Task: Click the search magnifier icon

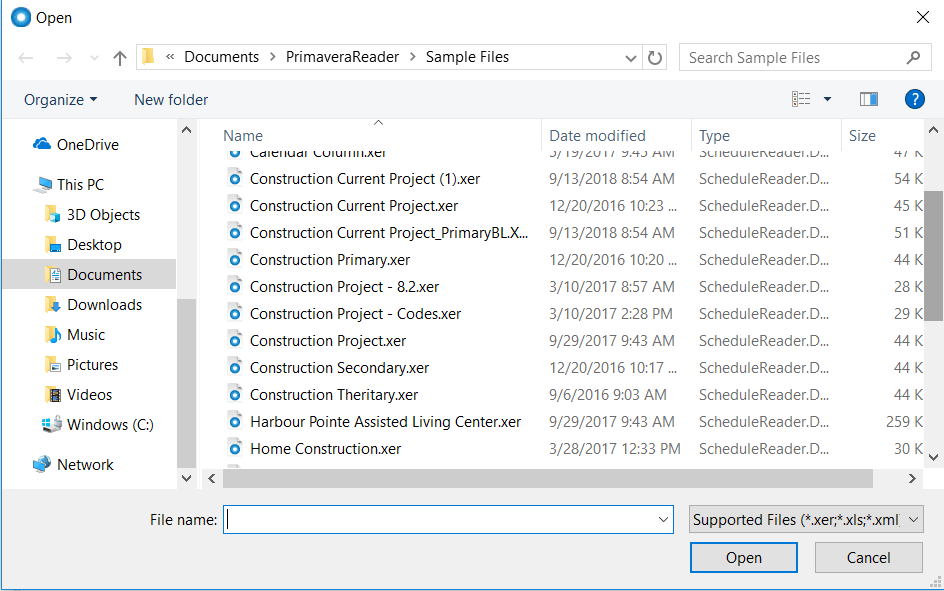Action: (x=913, y=57)
